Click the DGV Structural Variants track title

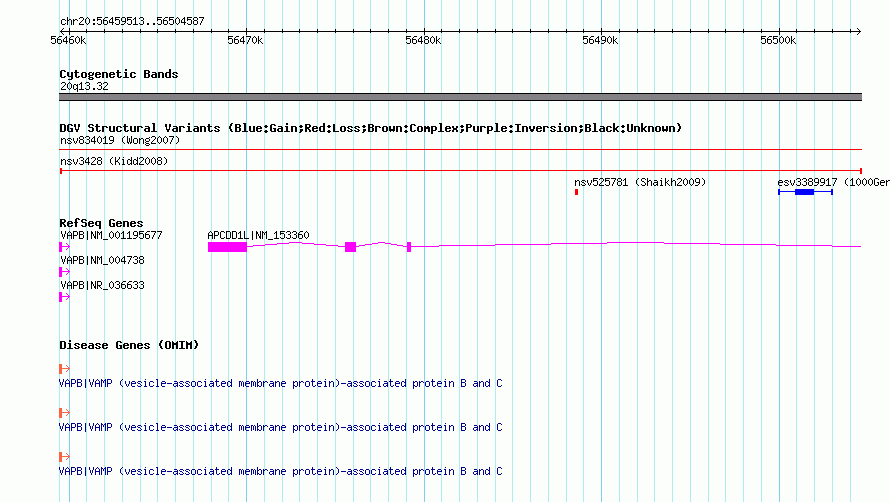pyautogui.click(x=371, y=128)
